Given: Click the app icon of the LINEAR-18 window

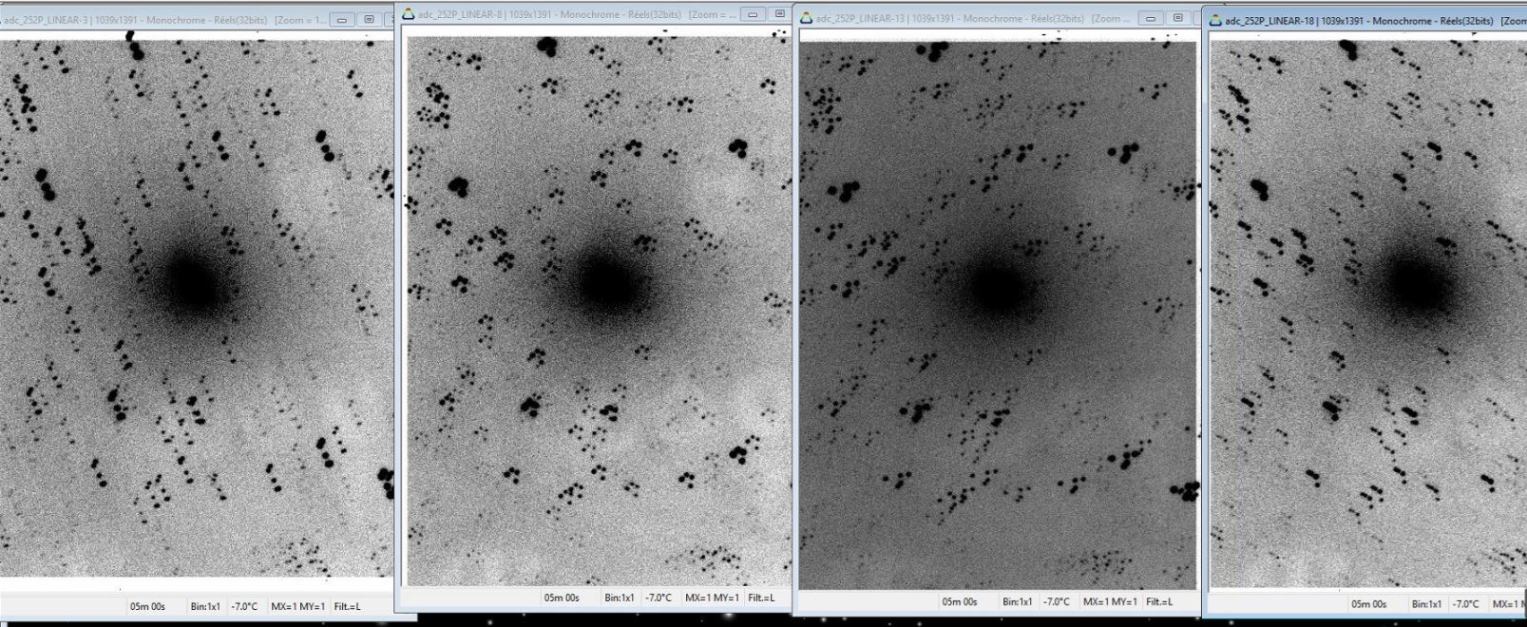Looking at the screenshot, I should [1216, 20].
